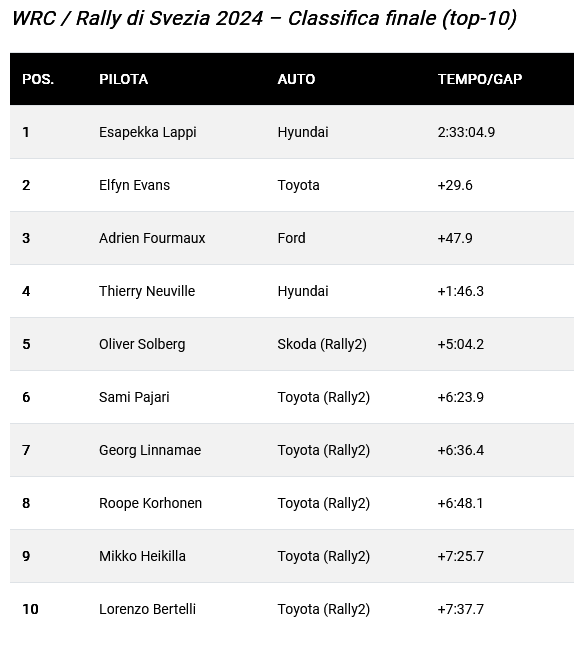Screen dimensions: 578x650
Task: Select the Esapekka Lappi driver name
Action: [148, 132]
